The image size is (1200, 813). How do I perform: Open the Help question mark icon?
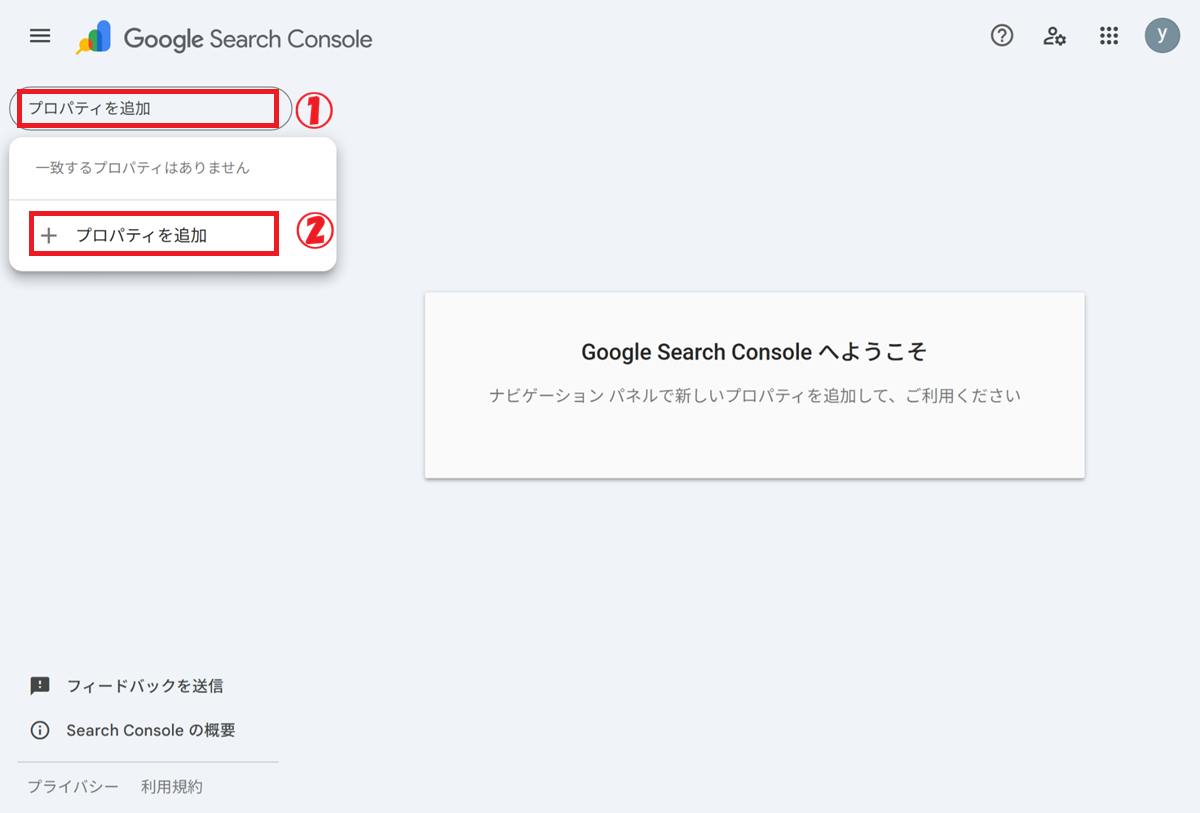(1001, 36)
